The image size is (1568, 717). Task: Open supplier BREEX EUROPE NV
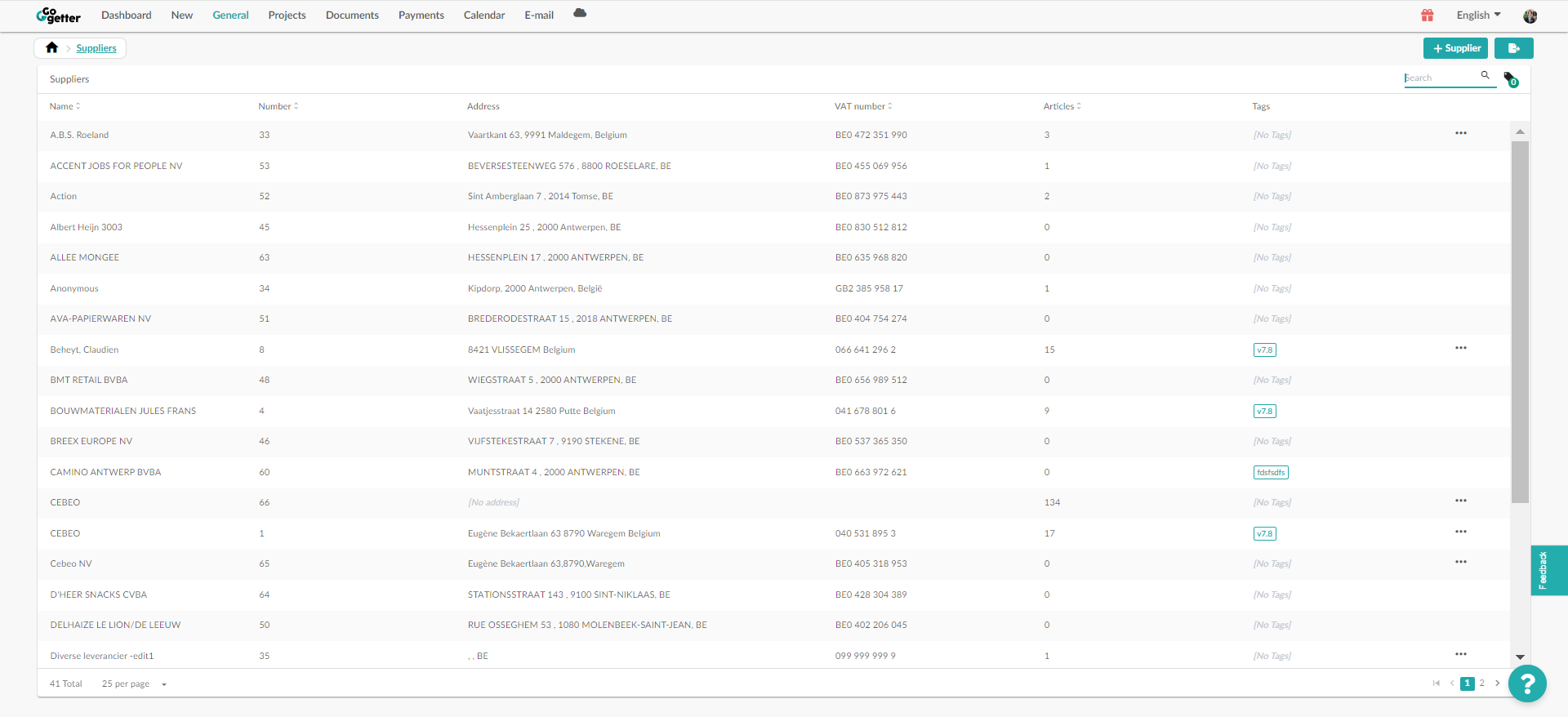[91, 441]
